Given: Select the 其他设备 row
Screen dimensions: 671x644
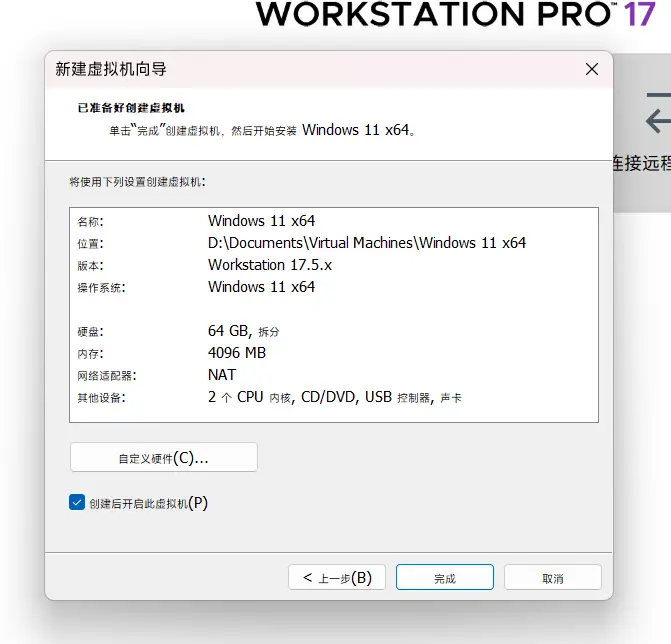Looking at the screenshot, I should tap(334, 397).
